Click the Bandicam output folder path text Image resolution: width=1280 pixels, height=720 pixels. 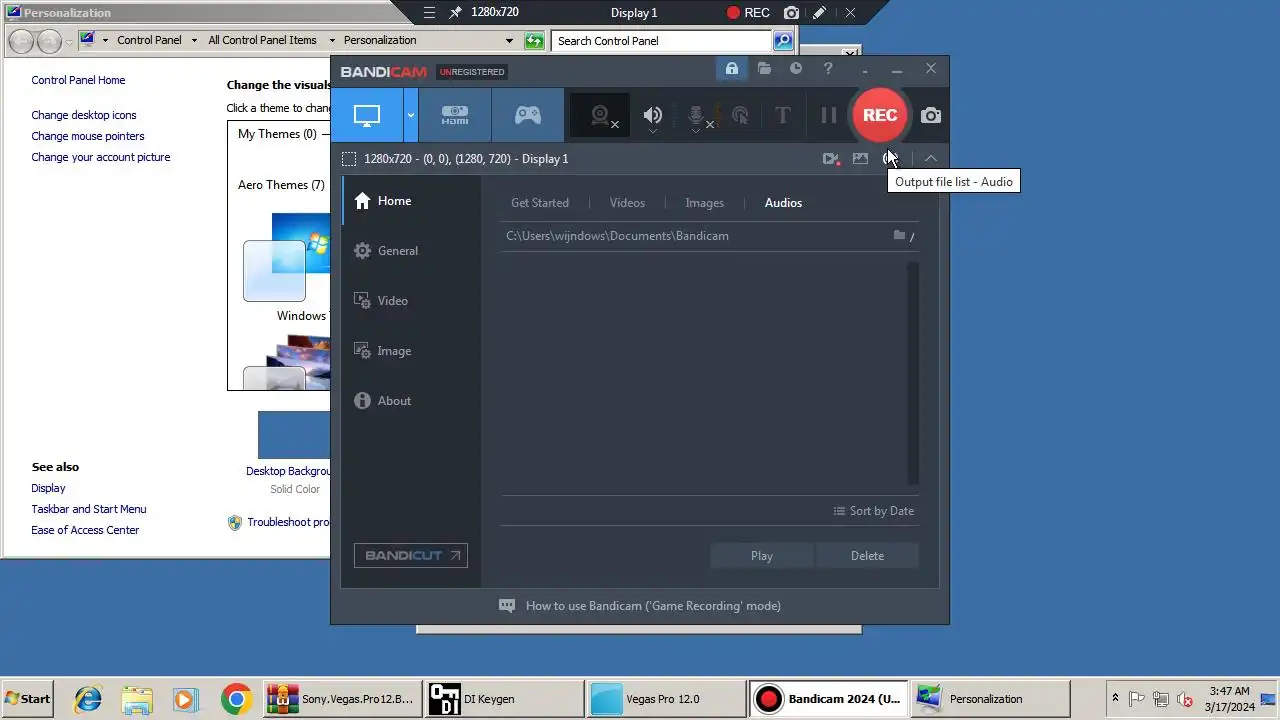pos(617,236)
